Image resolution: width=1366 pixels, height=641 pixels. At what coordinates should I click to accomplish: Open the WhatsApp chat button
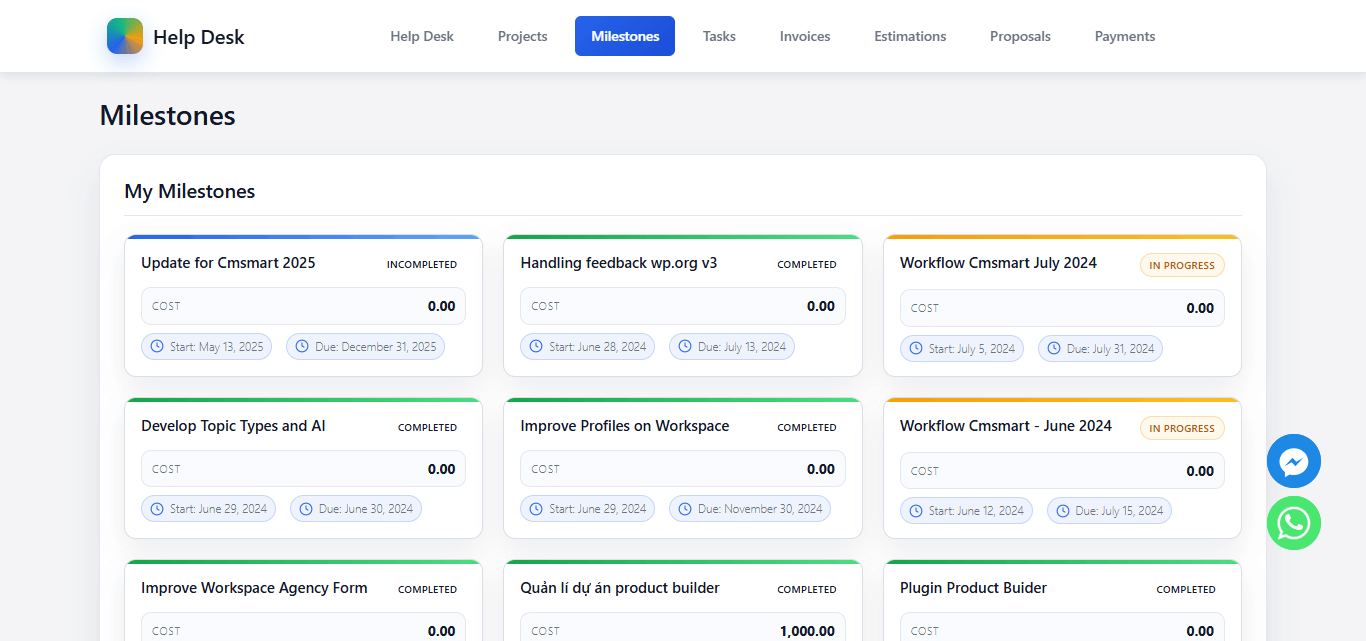click(1293, 523)
